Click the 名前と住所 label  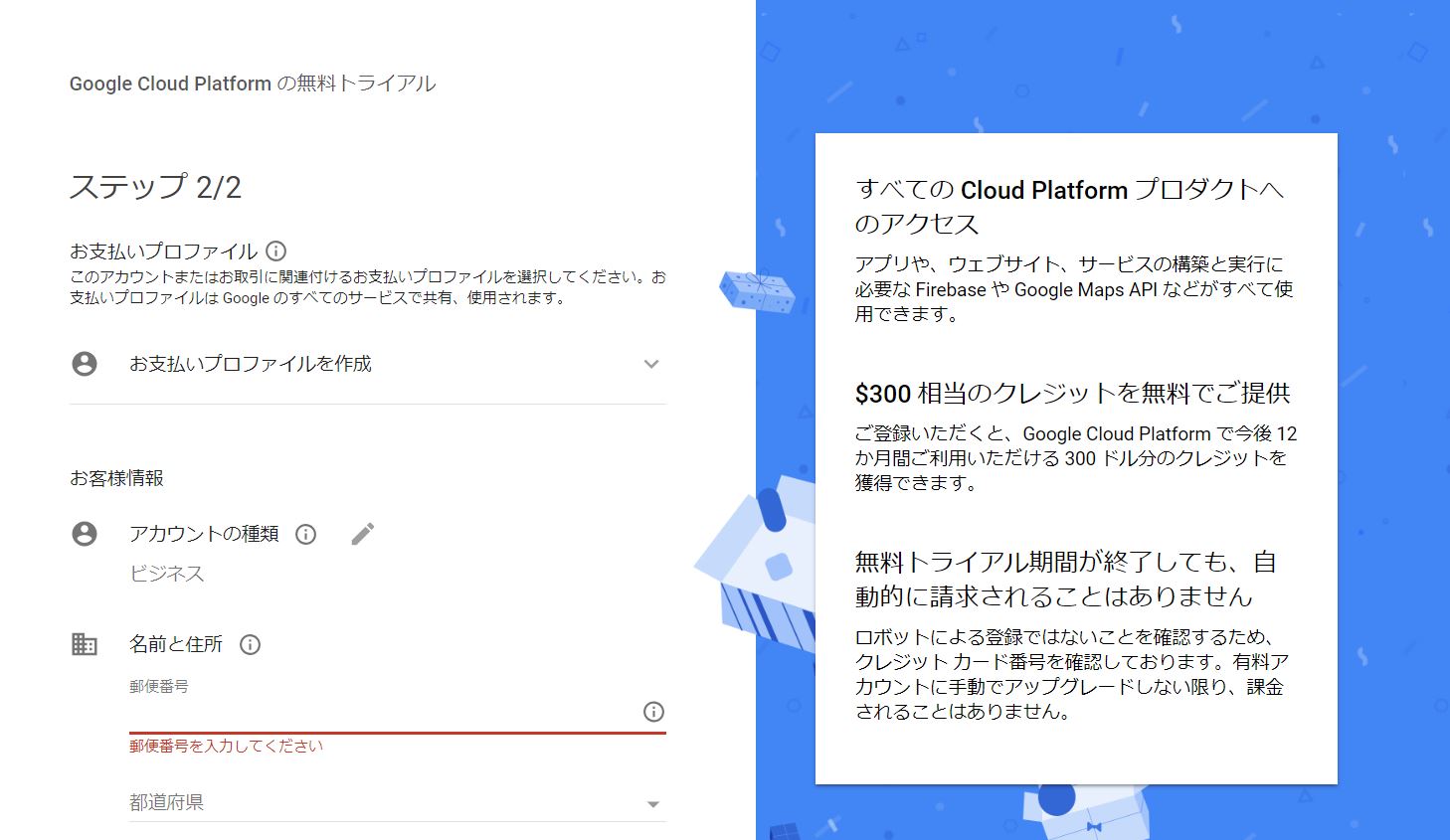tap(176, 644)
